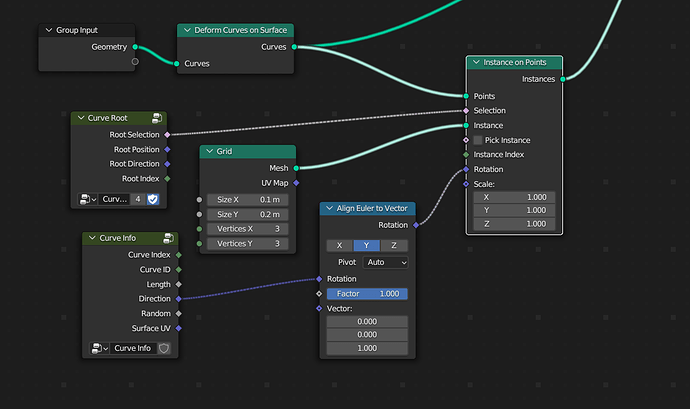Click the Vertices Y field in Grid
The height and width of the screenshot is (409, 690).
[x=248, y=243]
